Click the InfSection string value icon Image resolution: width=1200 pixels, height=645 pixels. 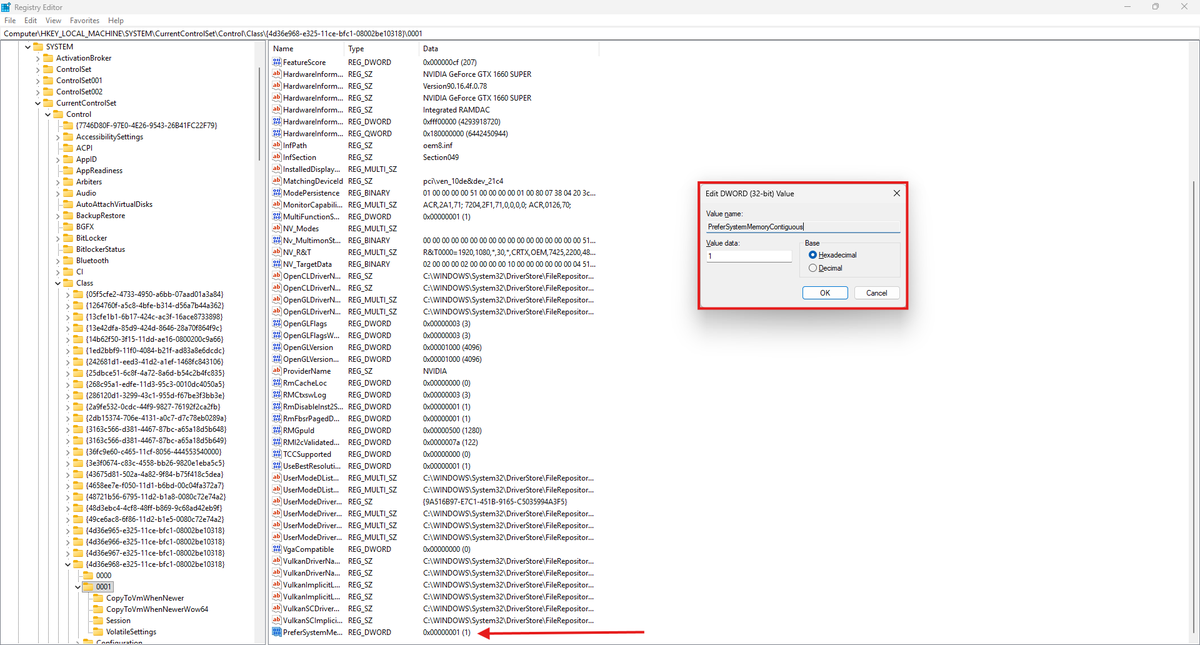coord(277,157)
